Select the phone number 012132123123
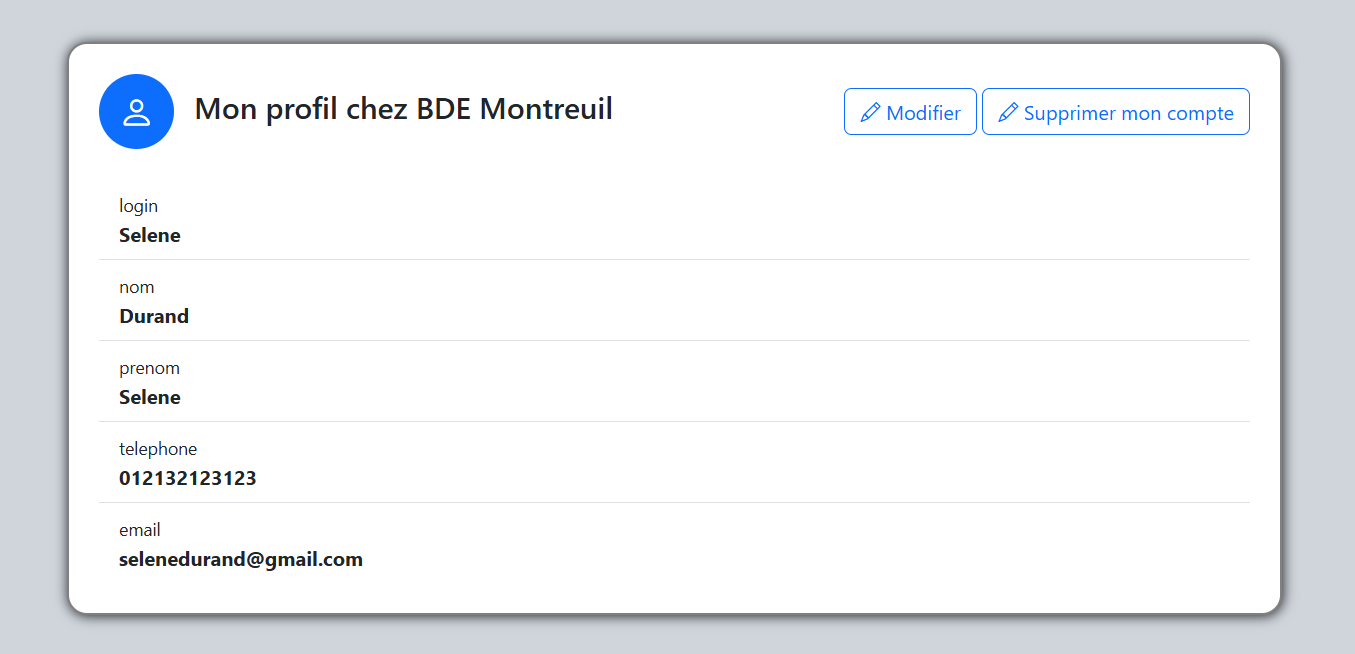 [188, 479]
